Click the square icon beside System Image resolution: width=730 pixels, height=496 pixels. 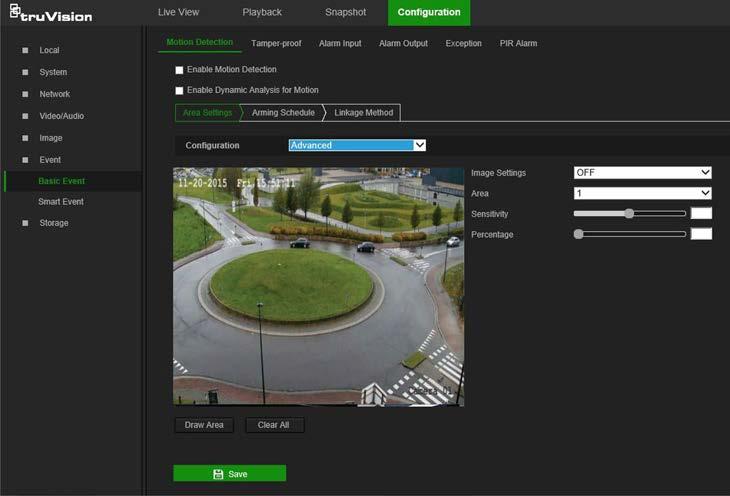tap(25, 72)
